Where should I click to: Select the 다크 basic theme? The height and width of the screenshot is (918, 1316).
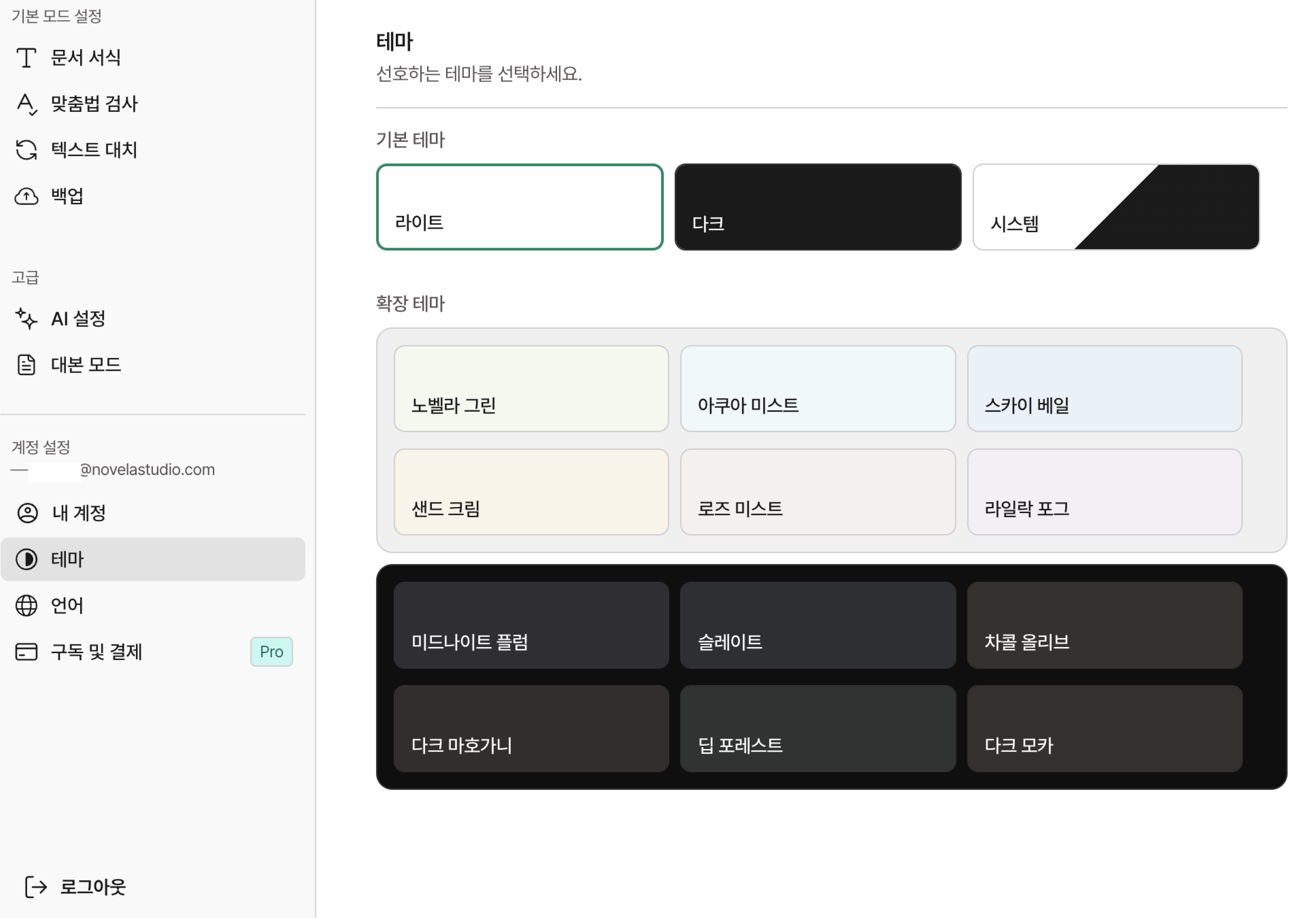[818, 207]
